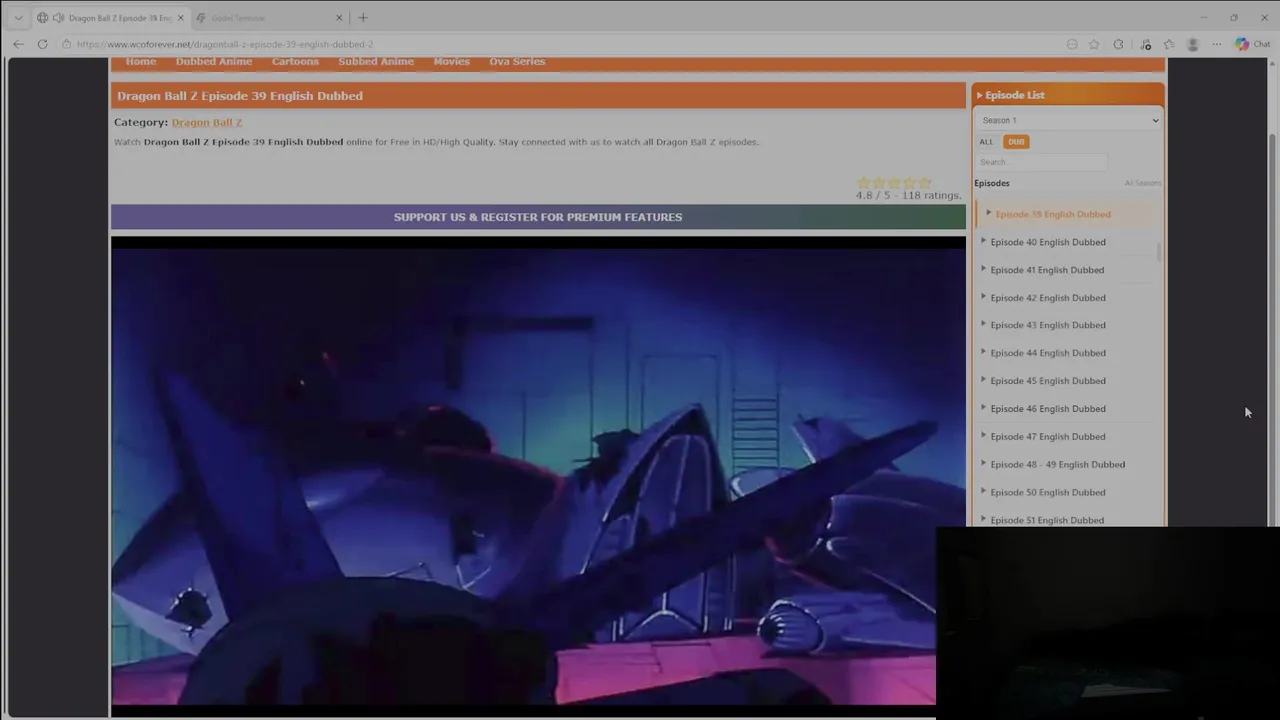The width and height of the screenshot is (1280, 720).
Task: Open Episode 42 English Dubbed
Action: click(1048, 298)
